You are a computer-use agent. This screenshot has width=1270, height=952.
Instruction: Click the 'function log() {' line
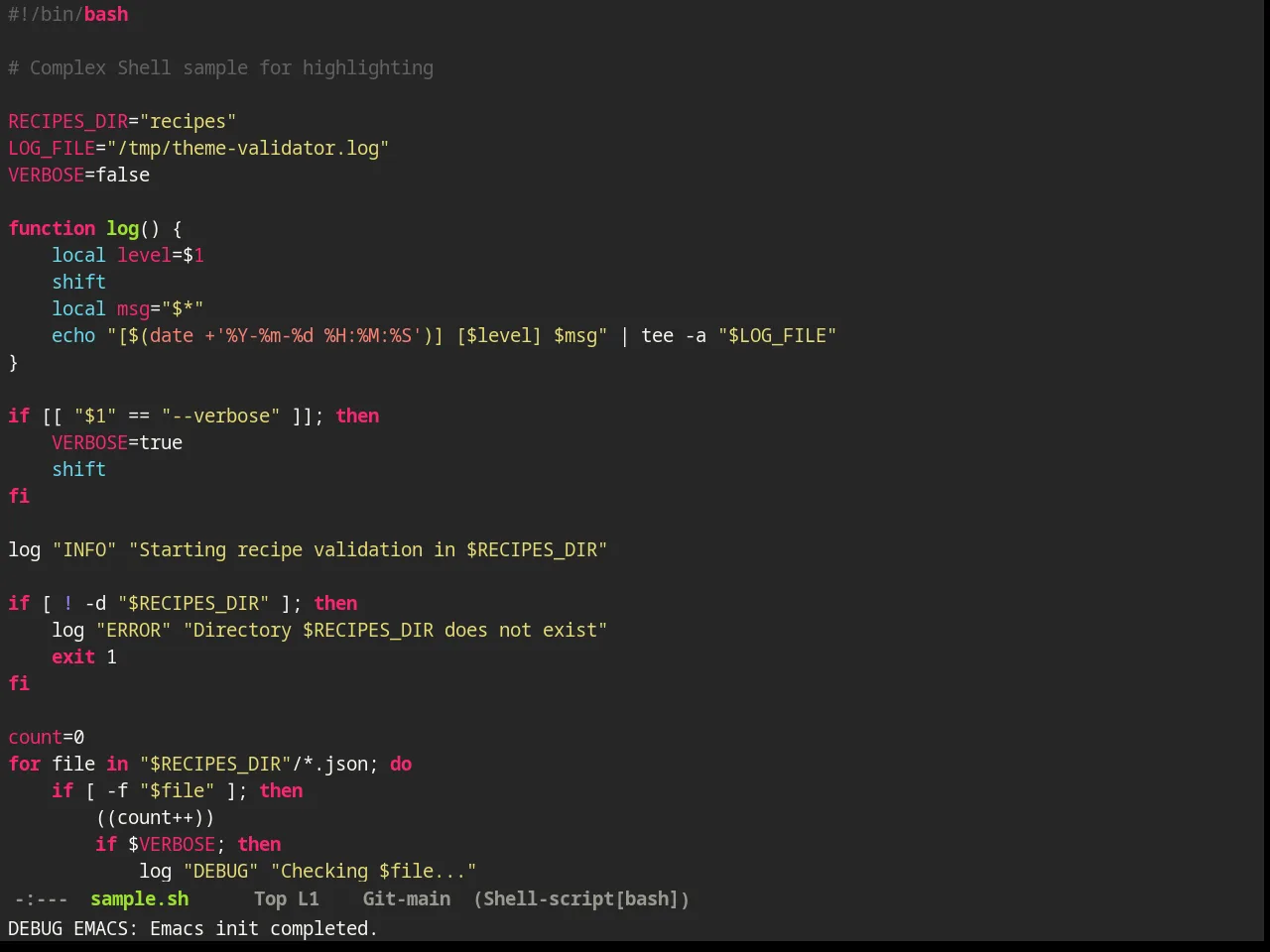pos(95,228)
